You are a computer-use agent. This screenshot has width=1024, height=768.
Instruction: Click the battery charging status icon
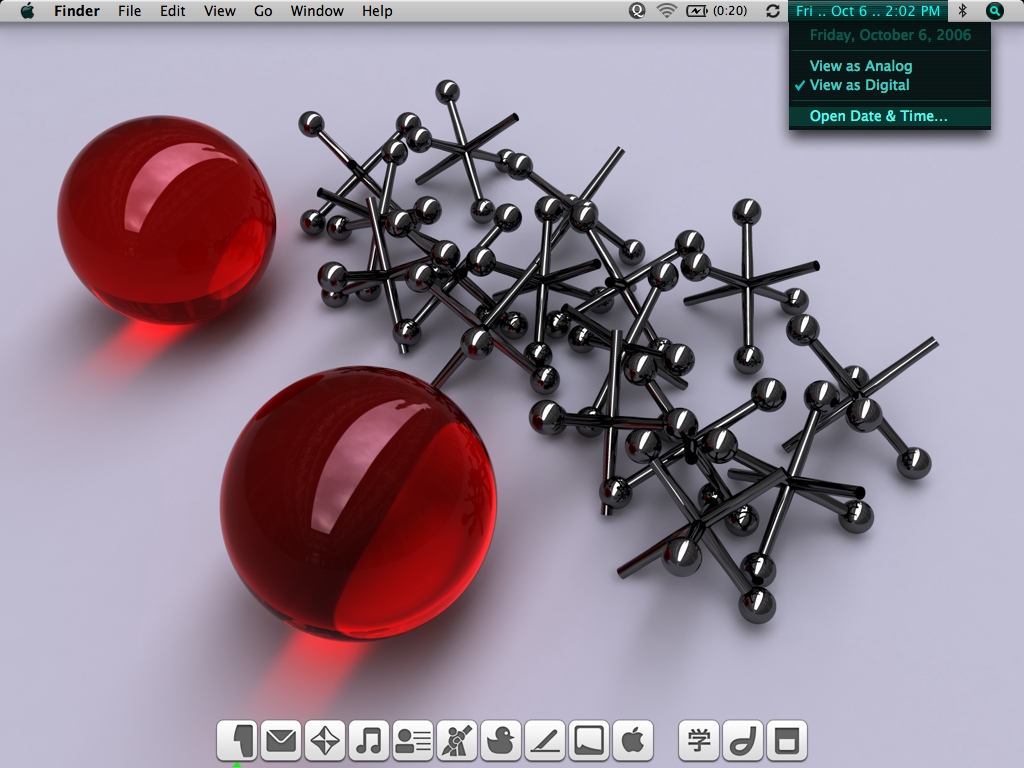[696, 10]
